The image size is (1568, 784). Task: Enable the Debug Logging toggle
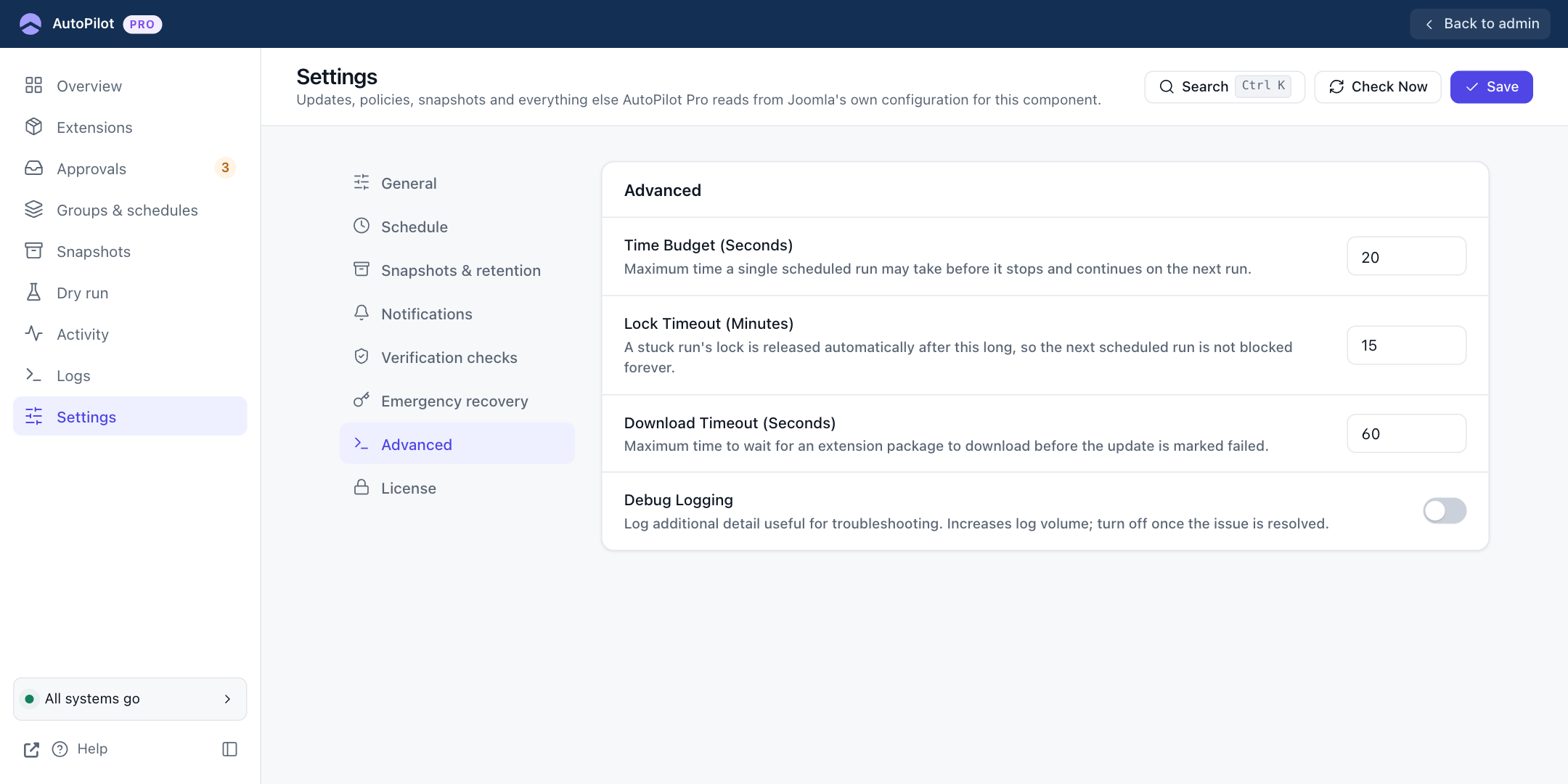1445,511
